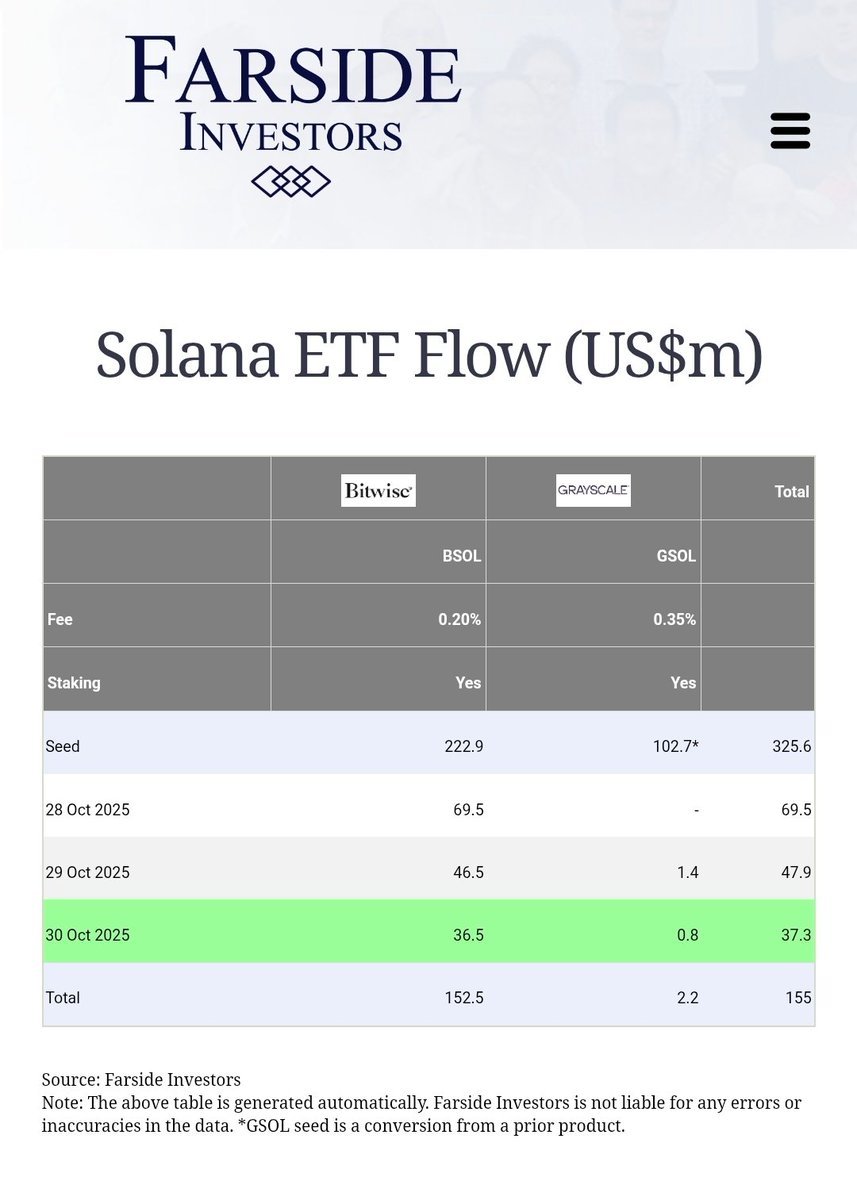Click the grand total value 155
Viewport: 857px width, 1200px height.
click(x=798, y=998)
